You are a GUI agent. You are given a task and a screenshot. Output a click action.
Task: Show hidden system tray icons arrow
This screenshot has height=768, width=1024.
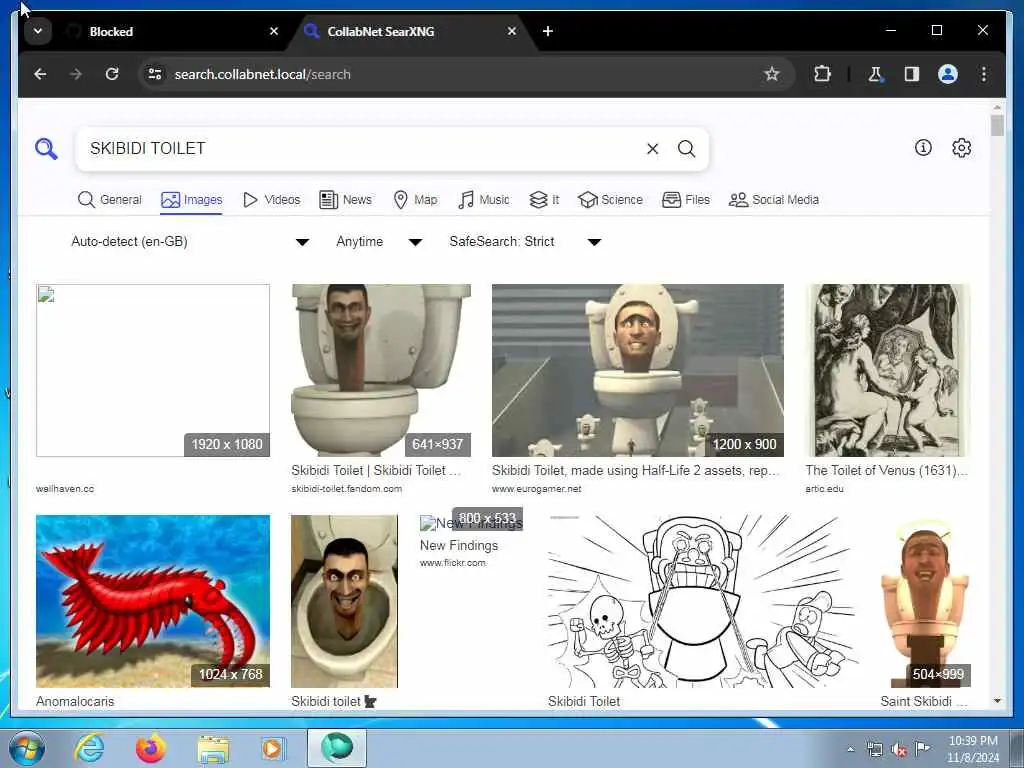pos(850,750)
